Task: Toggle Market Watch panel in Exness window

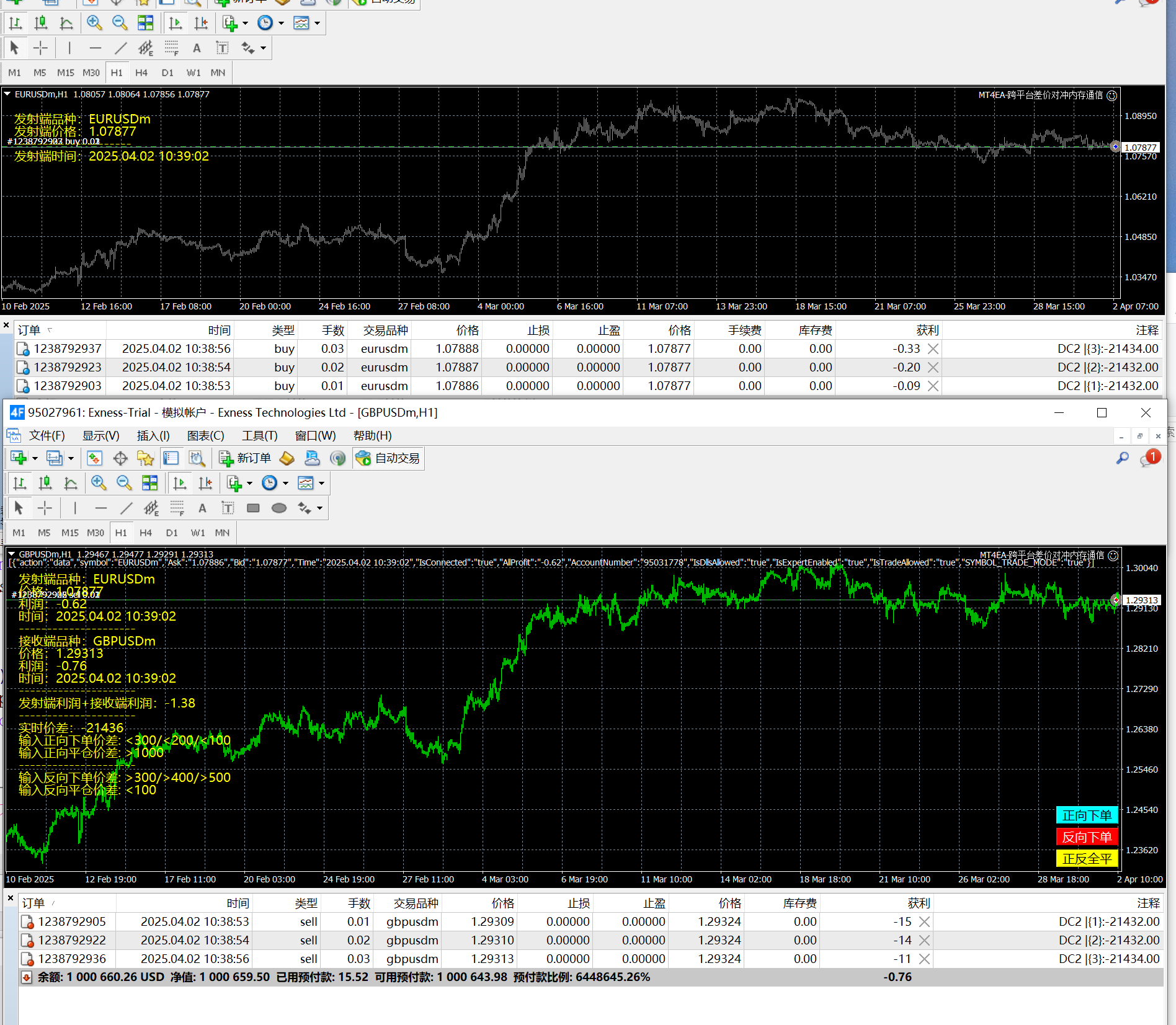Action: pyautogui.click(x=94, y=458)
